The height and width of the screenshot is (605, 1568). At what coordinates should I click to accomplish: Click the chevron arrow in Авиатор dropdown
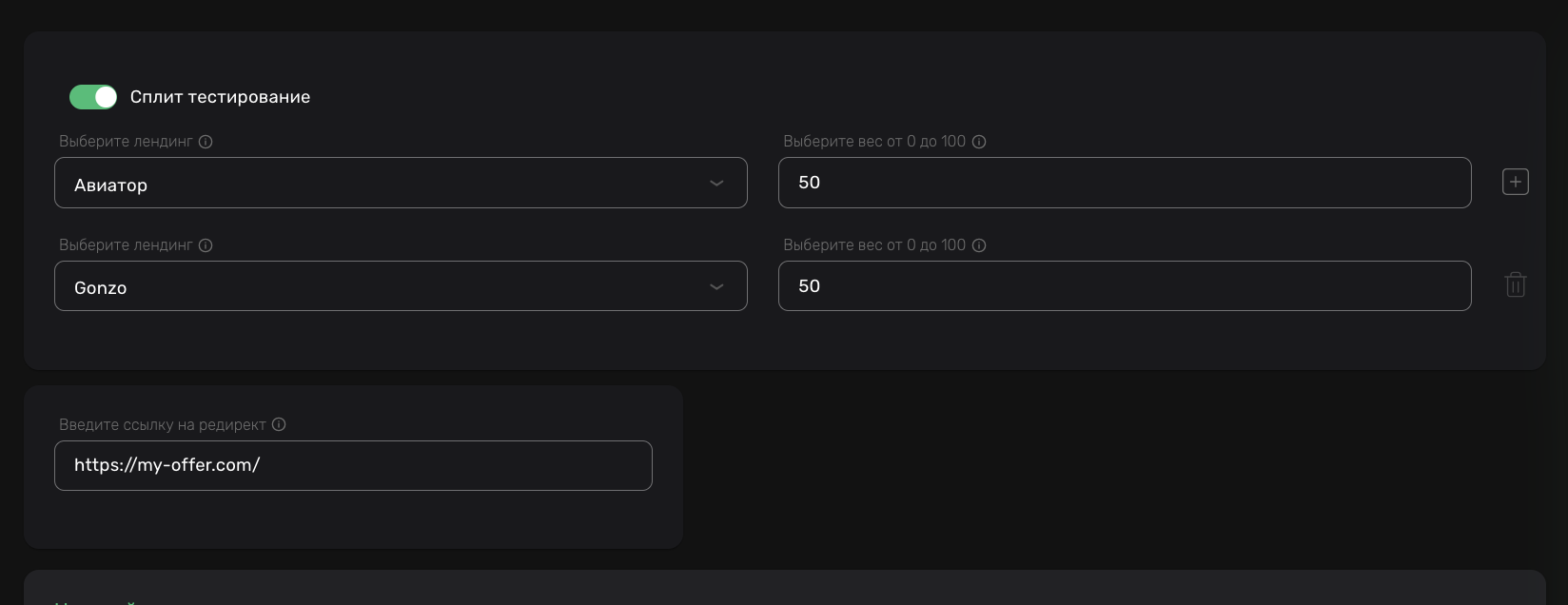(x=716, y=184)
